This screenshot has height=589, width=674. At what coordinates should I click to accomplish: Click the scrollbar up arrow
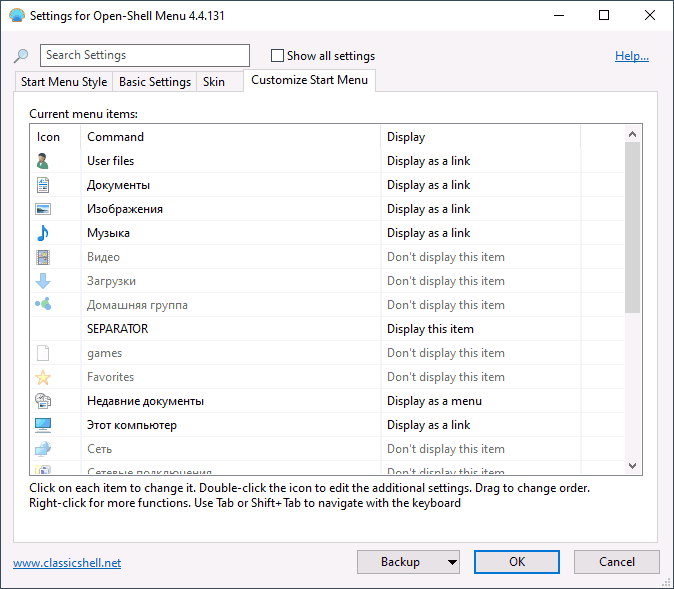[632, 134]
